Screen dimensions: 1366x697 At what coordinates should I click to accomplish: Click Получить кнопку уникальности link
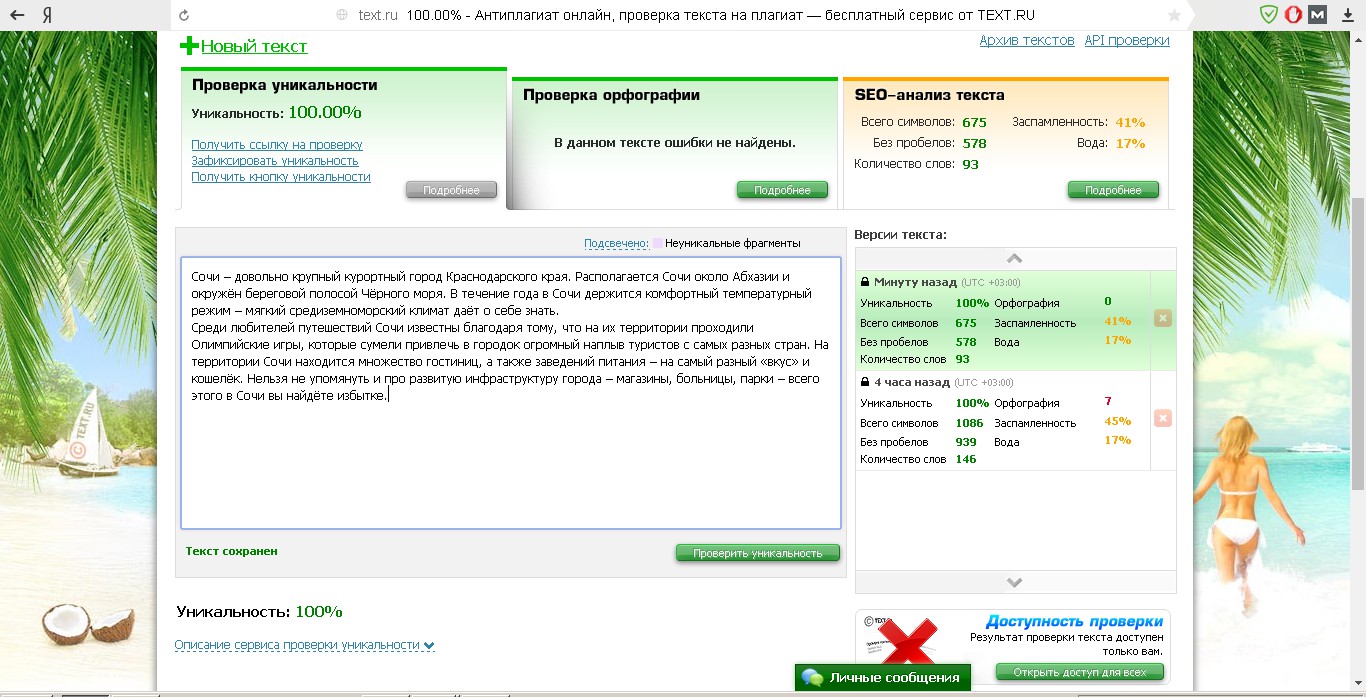tap(281, 177)
